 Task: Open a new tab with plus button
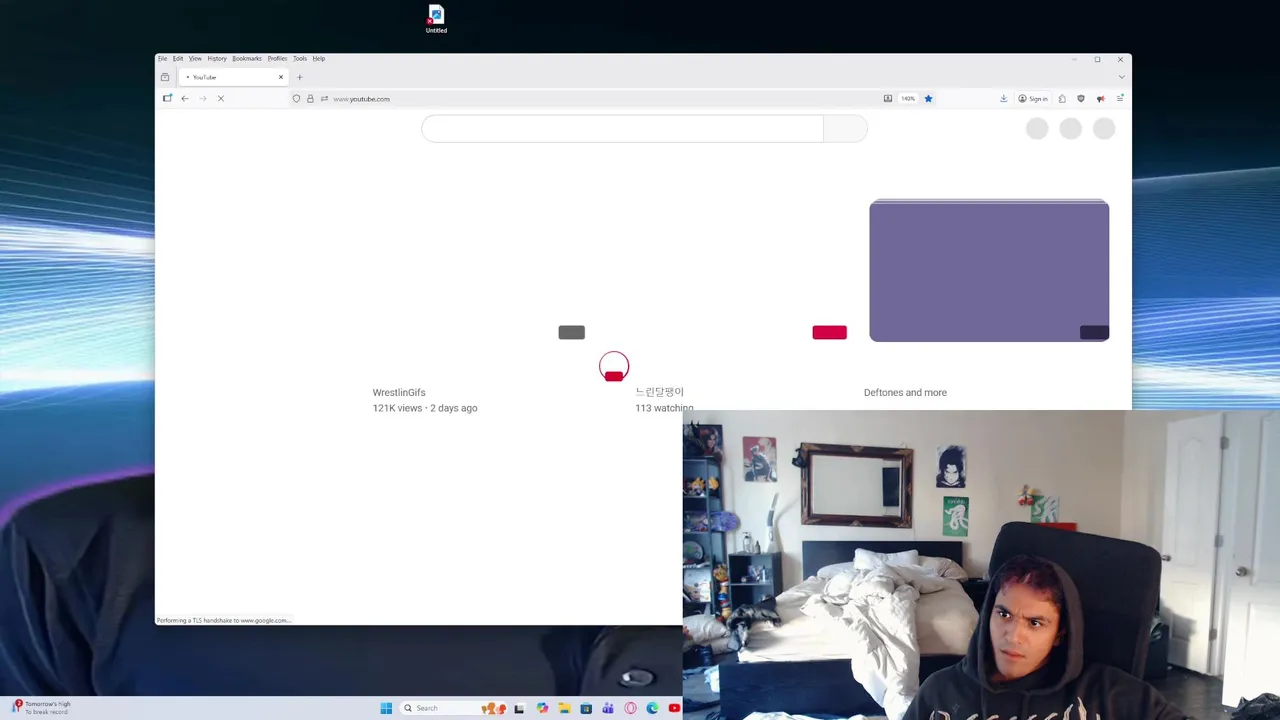click(300, 77)
